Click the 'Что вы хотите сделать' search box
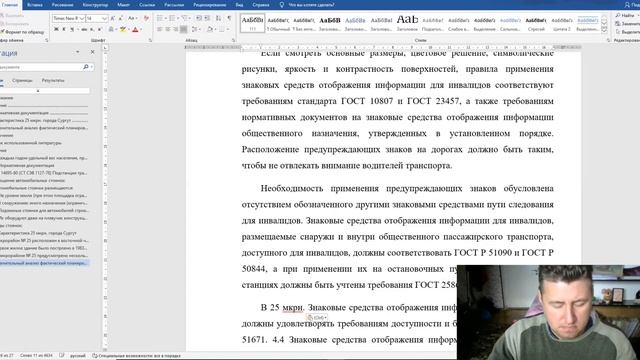 click(x=311, y=5)
